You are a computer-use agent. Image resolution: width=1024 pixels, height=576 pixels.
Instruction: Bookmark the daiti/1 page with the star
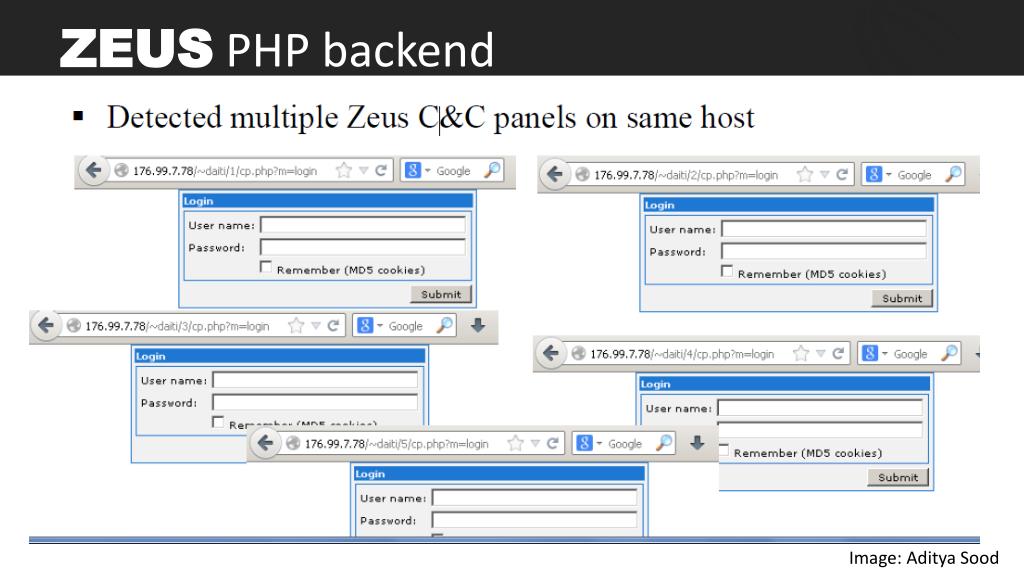pos(344,171)
